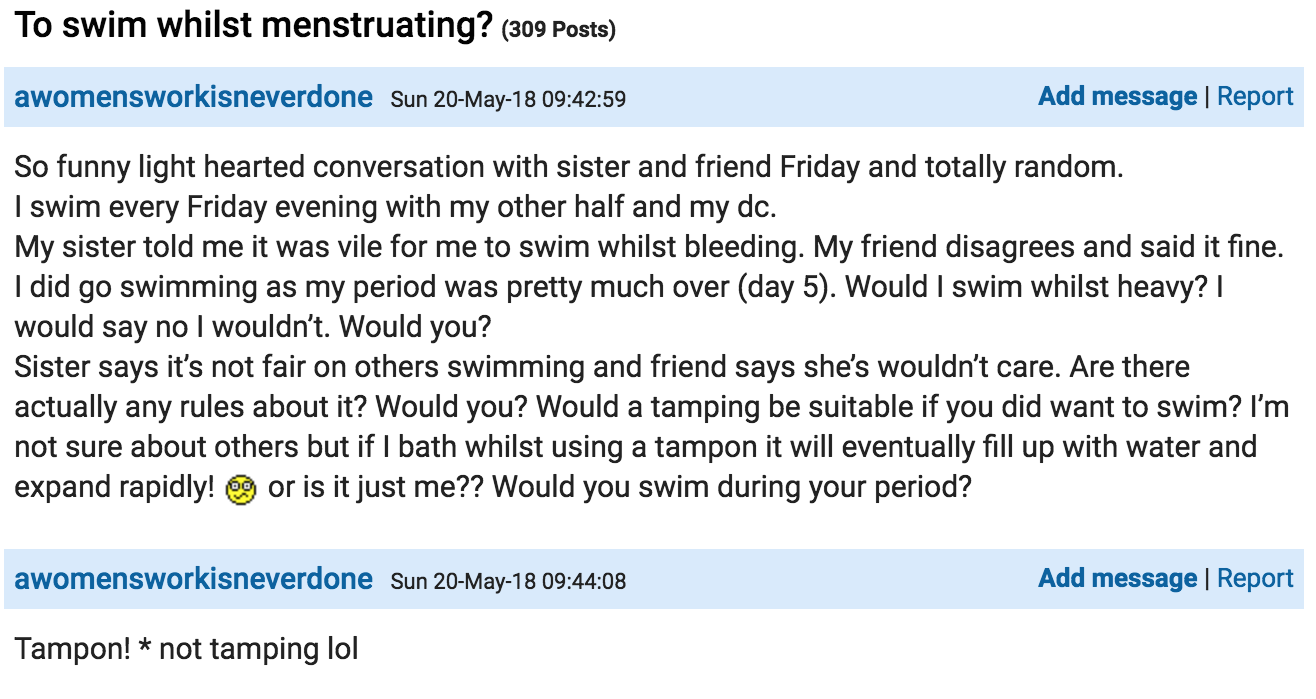This screenshot has width=1316, height=699.
Task: Select the timestamp Sun 20-May-18 09:42:59
Action: pyautogui.click(x=508, y=100)
